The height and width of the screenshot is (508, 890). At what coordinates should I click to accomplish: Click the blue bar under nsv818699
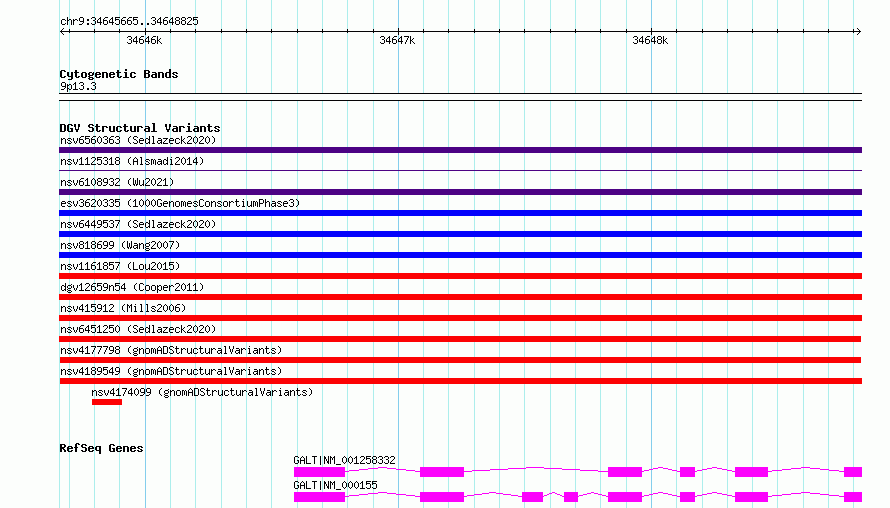click(460, 255)
